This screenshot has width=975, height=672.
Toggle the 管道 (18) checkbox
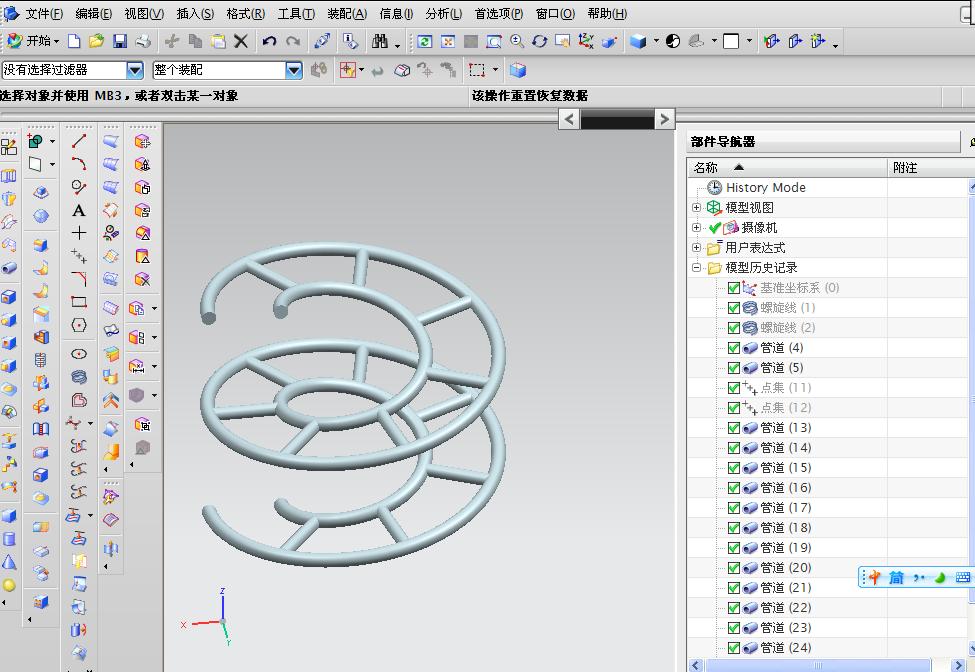click(734, 528)
